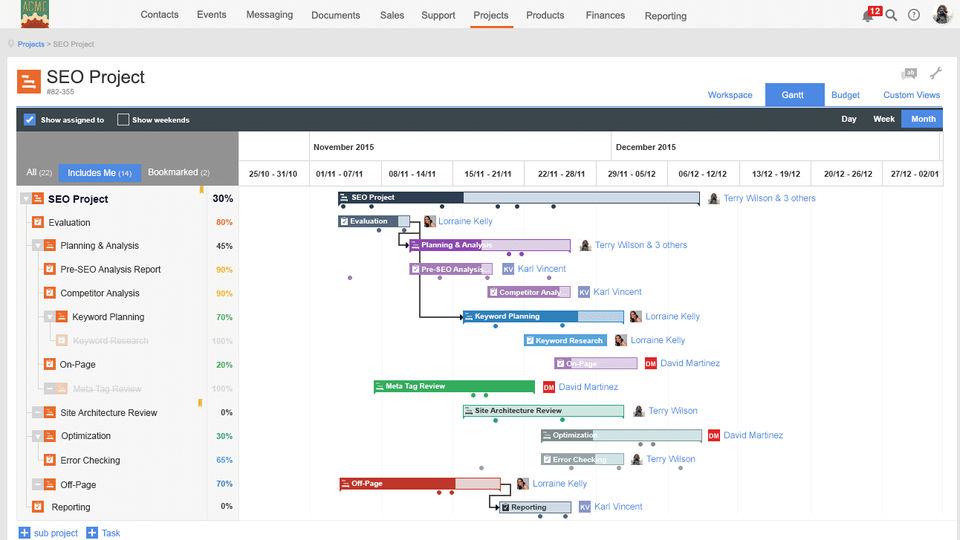The width and height of the screenshot is (960, 540).
Task: Click the green Meta Tag Review Gantt bar
Action: coord(454,386)
